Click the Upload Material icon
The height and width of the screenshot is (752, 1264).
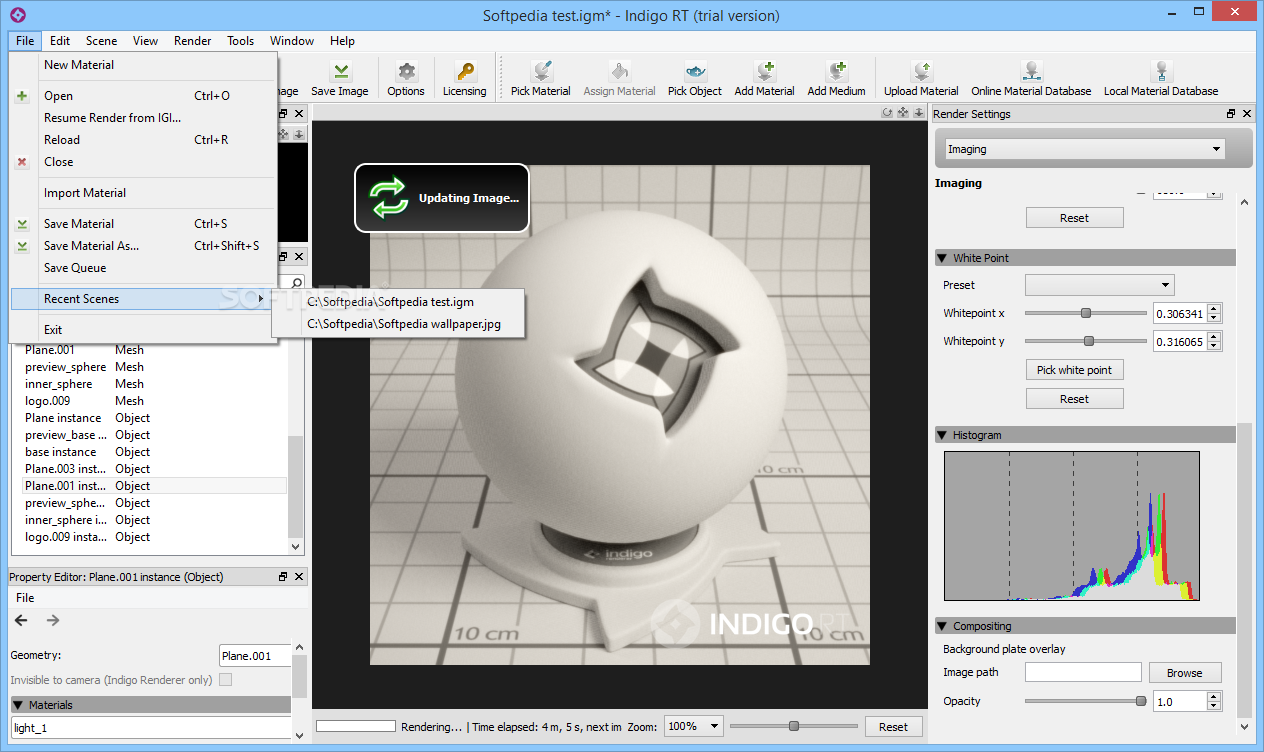click(x=921, y=71)
